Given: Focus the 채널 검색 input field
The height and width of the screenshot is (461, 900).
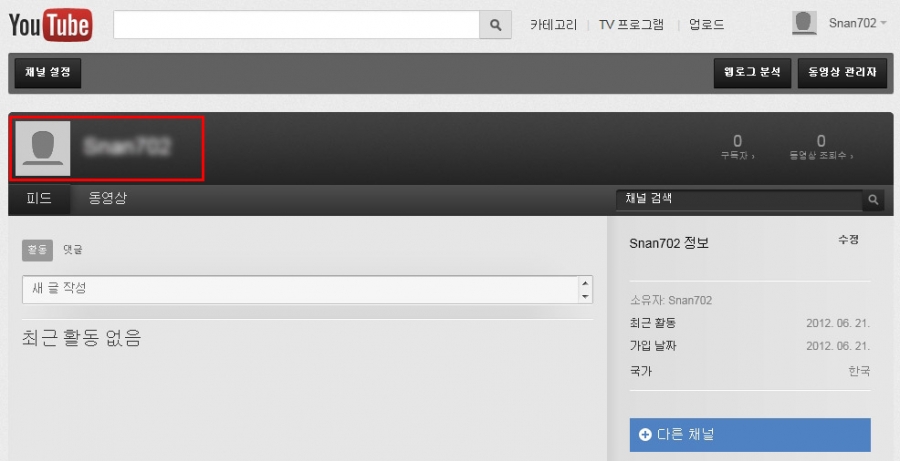Looking at the screenshot, I should tap(738, 200).
